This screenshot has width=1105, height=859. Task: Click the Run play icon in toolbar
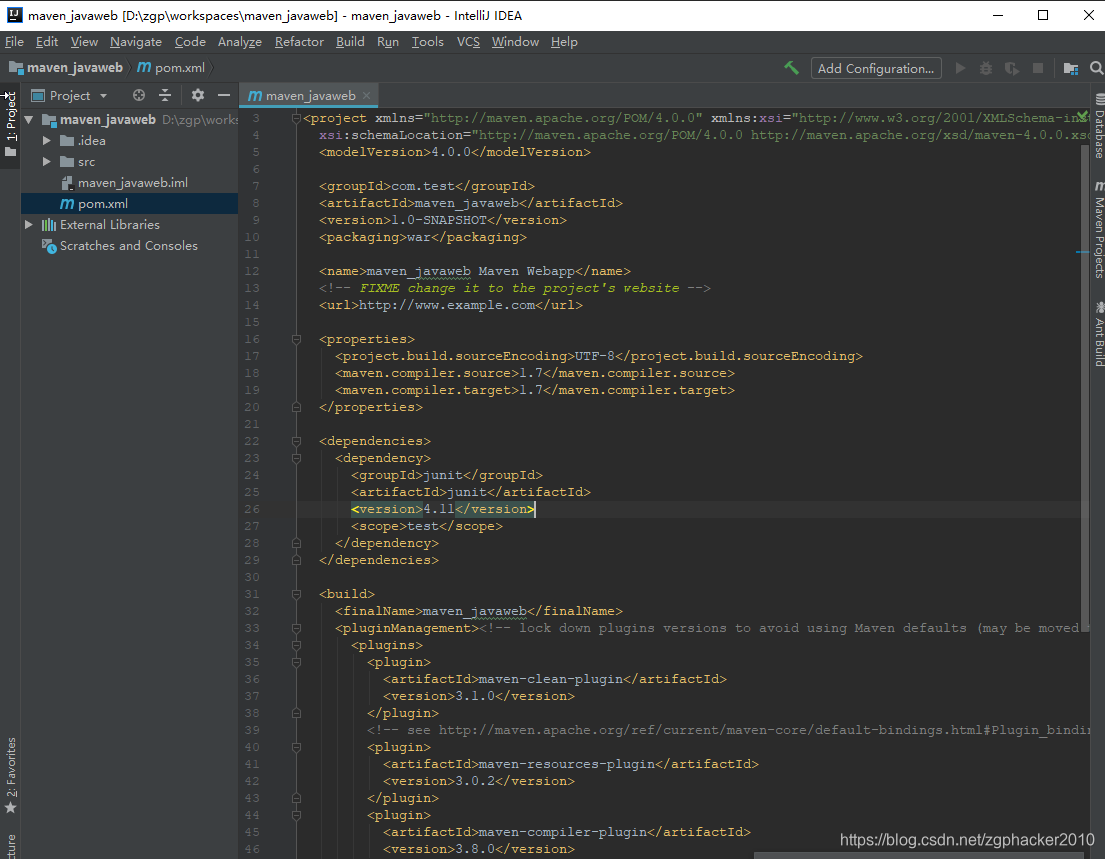tap(960, 68)
